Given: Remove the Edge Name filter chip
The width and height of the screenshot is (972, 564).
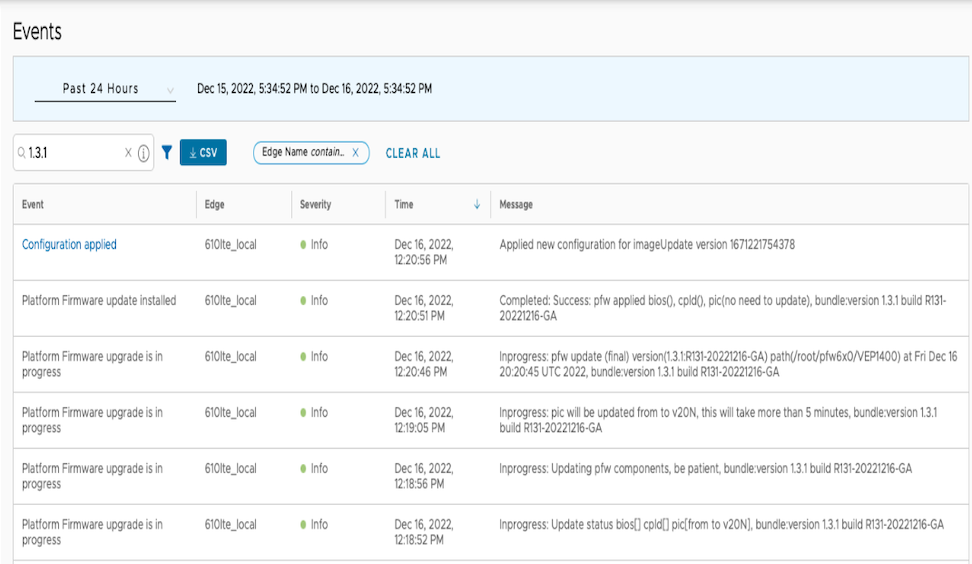Looking at the screenshot, I should (355, 153).
